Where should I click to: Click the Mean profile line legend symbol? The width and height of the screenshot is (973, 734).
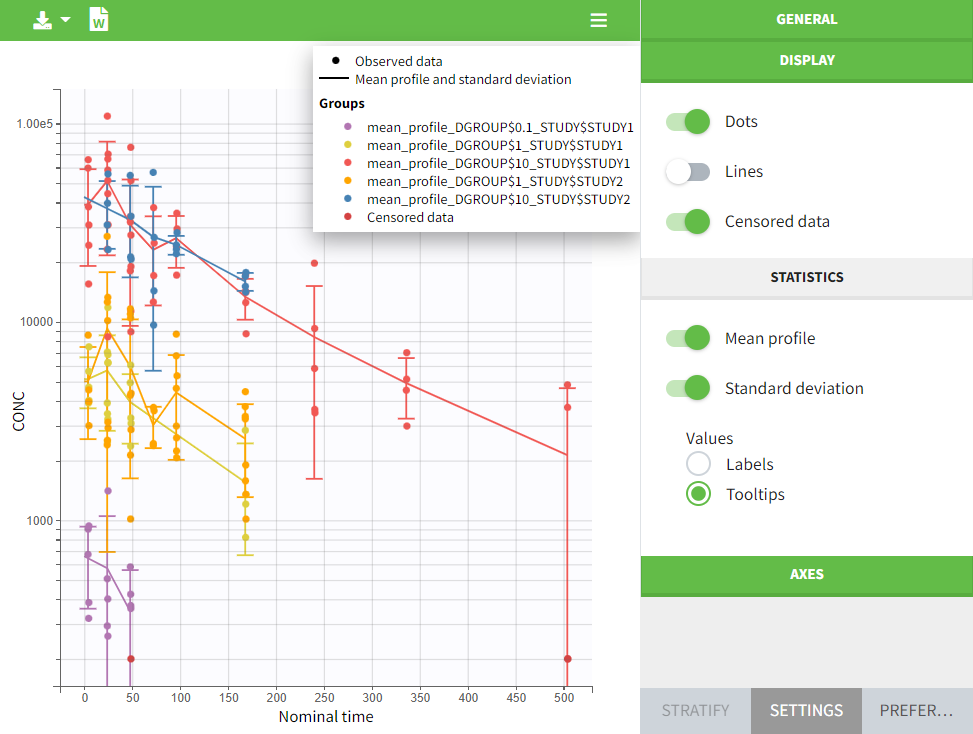point(335,80)
